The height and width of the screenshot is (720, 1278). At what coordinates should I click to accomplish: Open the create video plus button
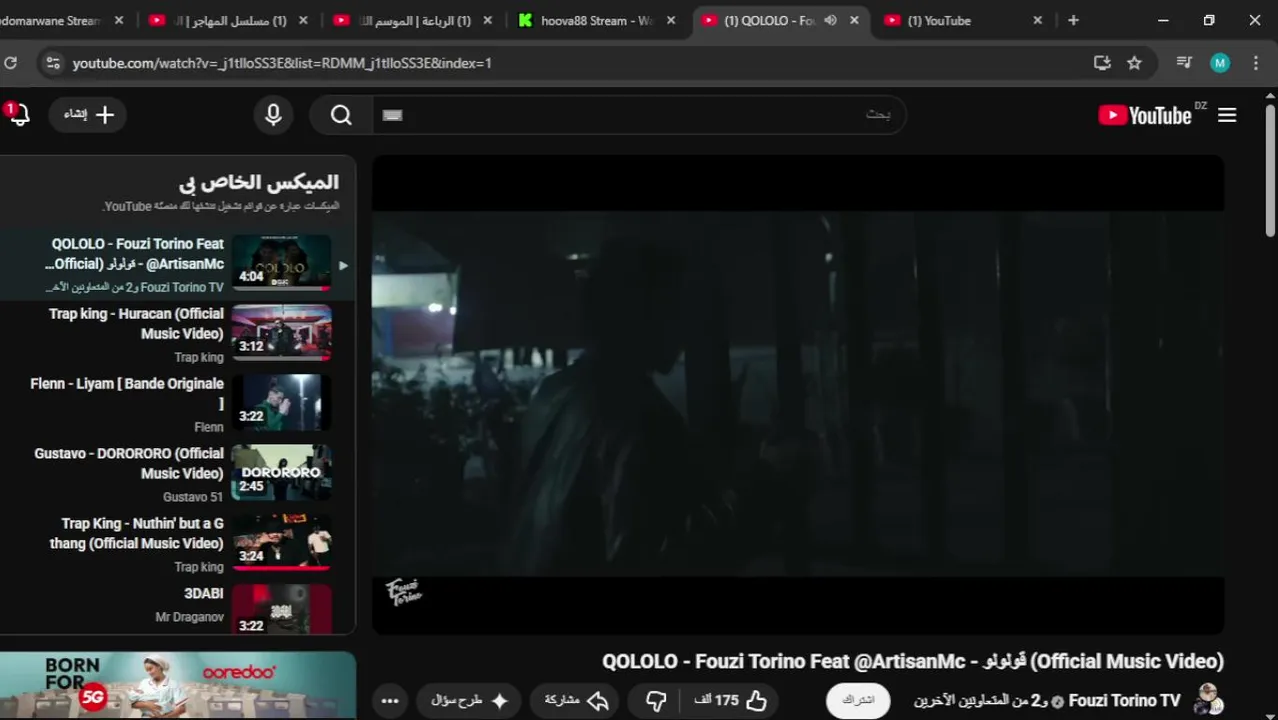[x=89, y=114]
